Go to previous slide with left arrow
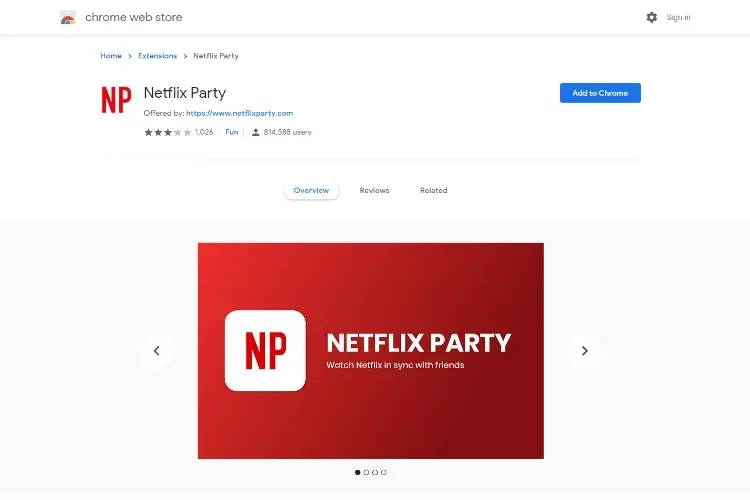The height and width of the screenshot is (500, 750). (156, 351)
